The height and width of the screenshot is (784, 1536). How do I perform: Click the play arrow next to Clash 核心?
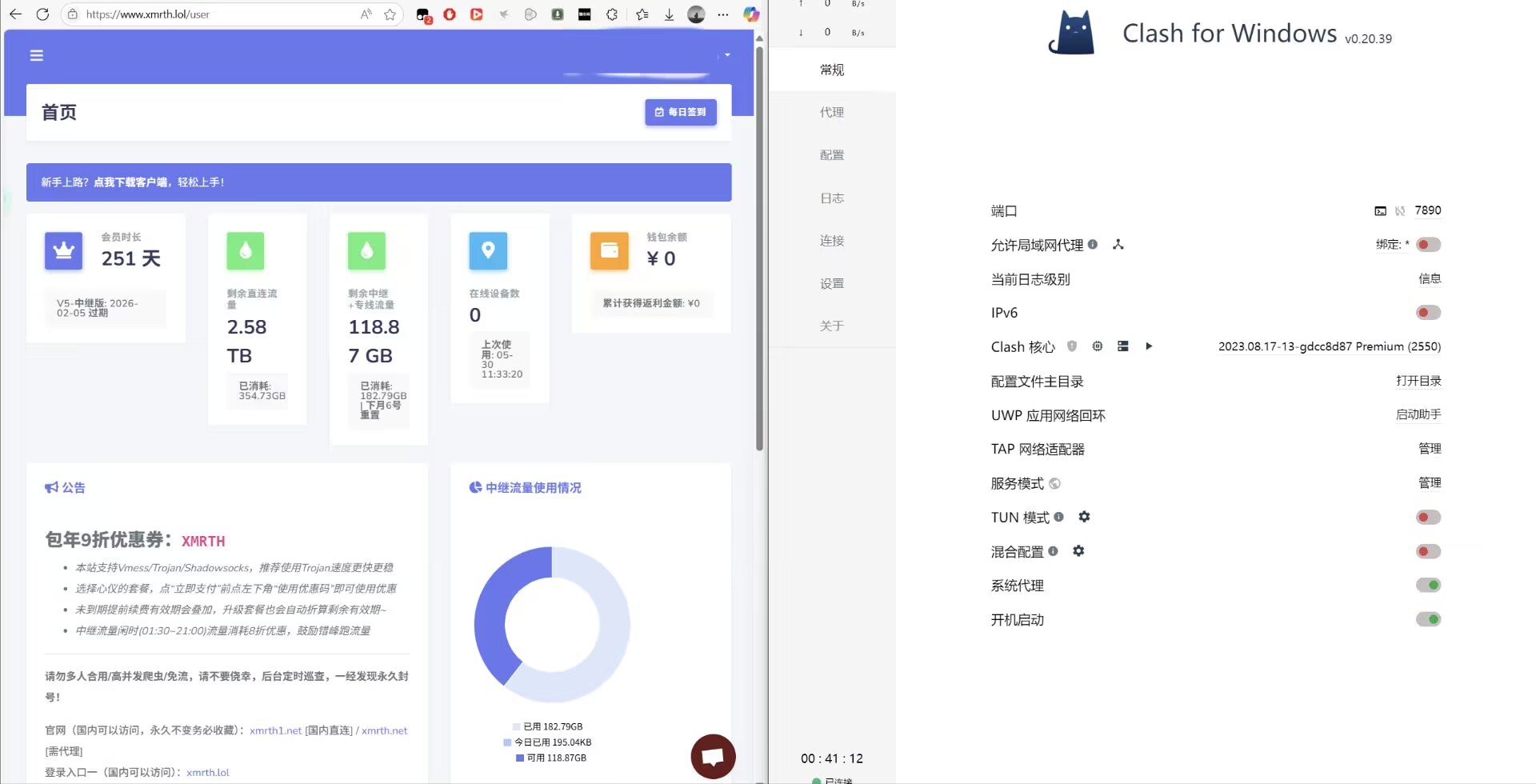[1149, 346]
